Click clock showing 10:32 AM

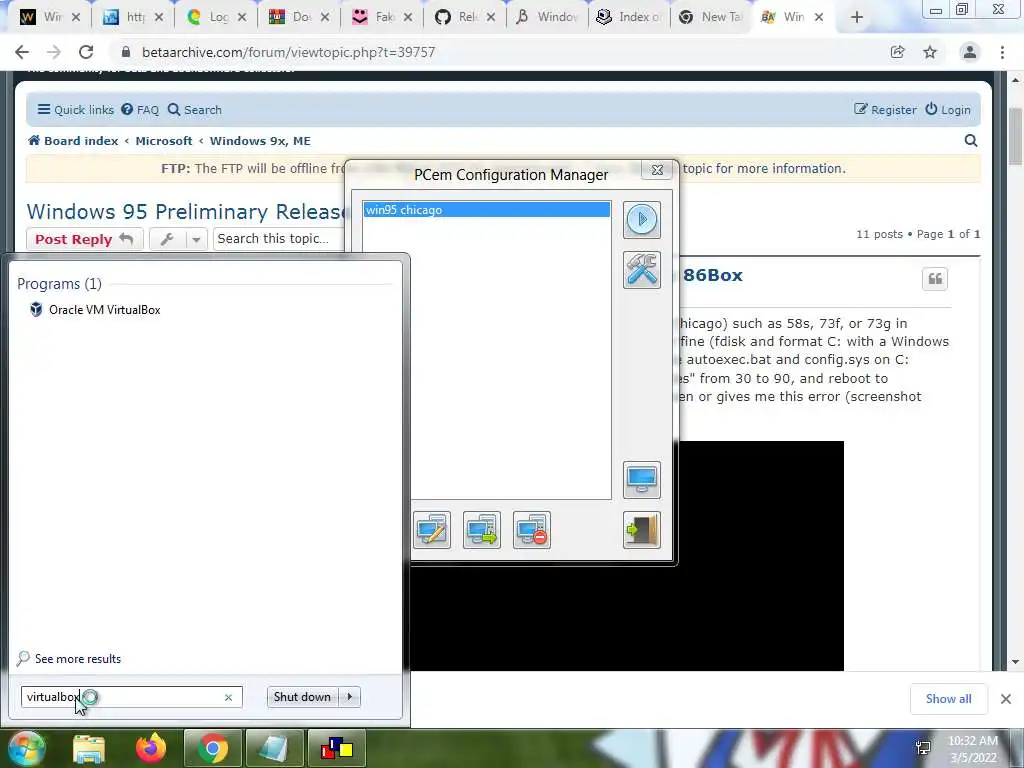[972, 741]
